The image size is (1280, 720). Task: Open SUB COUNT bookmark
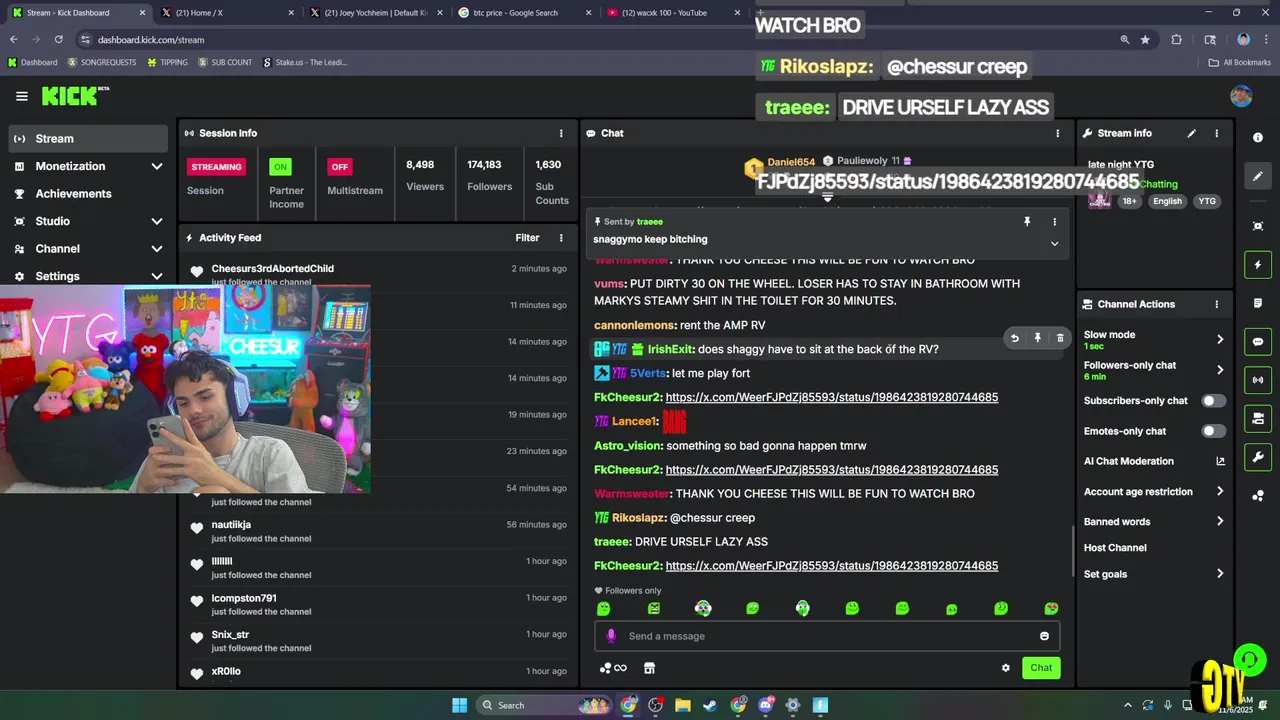pos(225,62)
